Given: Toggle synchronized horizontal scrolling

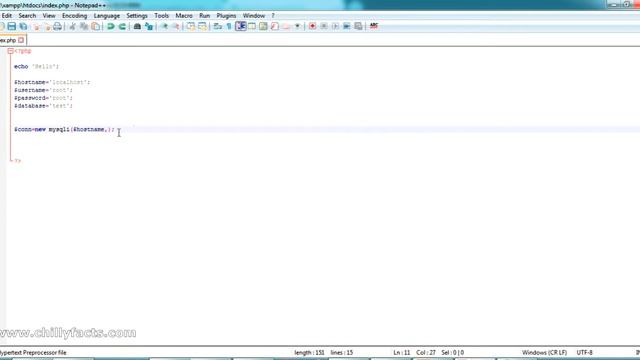Looking at the screenshot, I should pos(202,27).
